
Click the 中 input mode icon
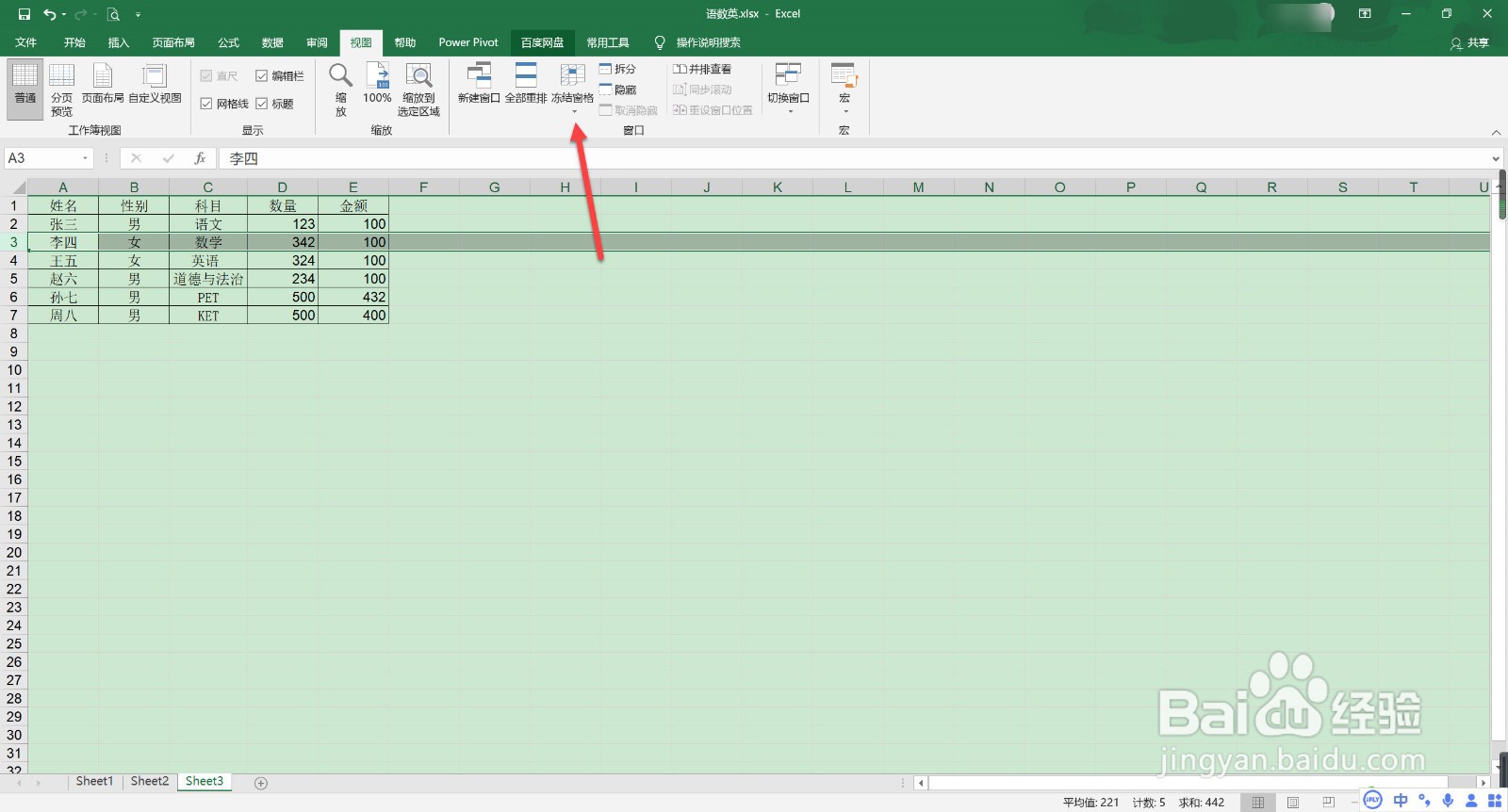[1401, 800]
